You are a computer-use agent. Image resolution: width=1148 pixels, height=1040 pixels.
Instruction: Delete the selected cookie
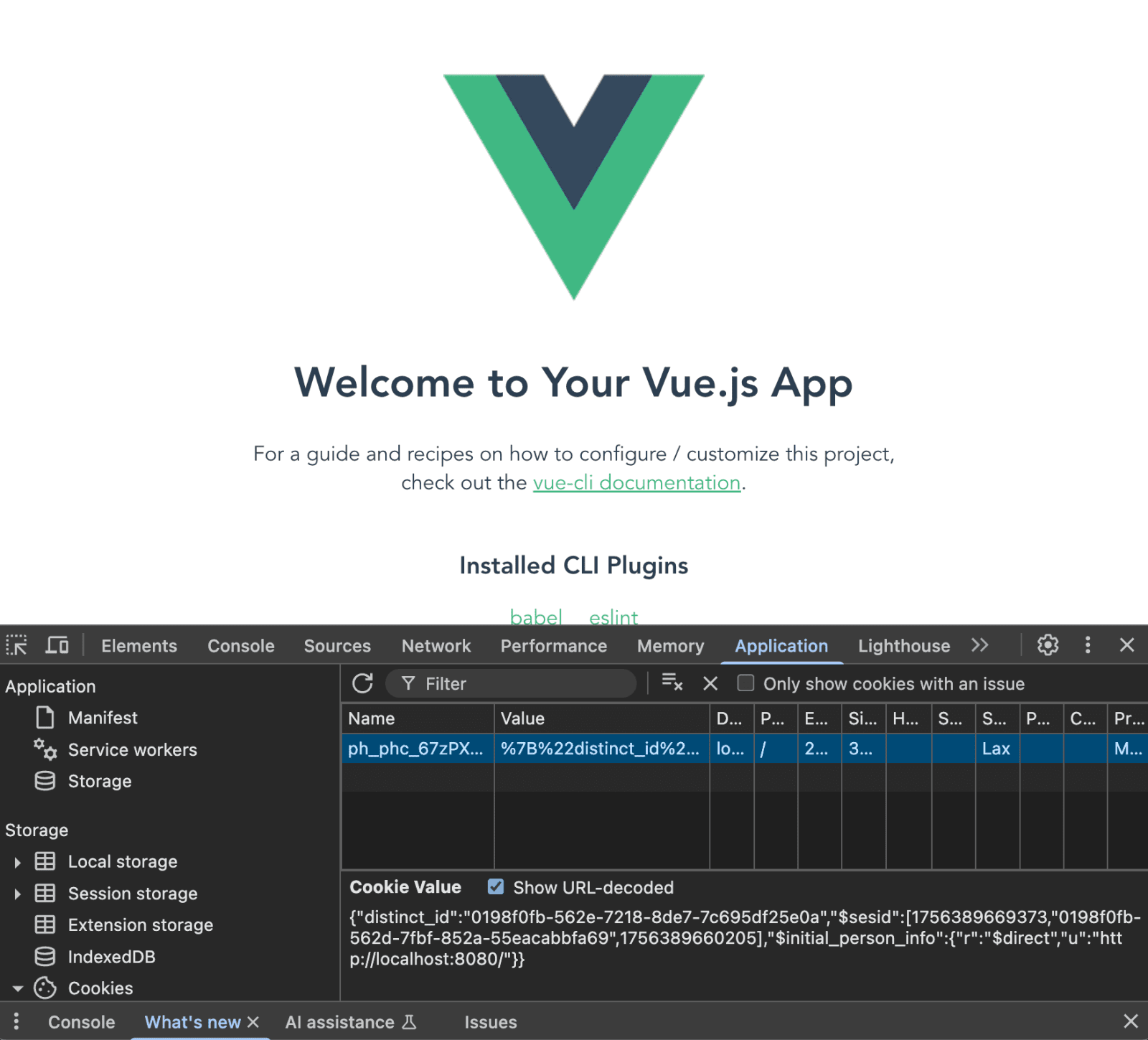click(x=710, y=683)
